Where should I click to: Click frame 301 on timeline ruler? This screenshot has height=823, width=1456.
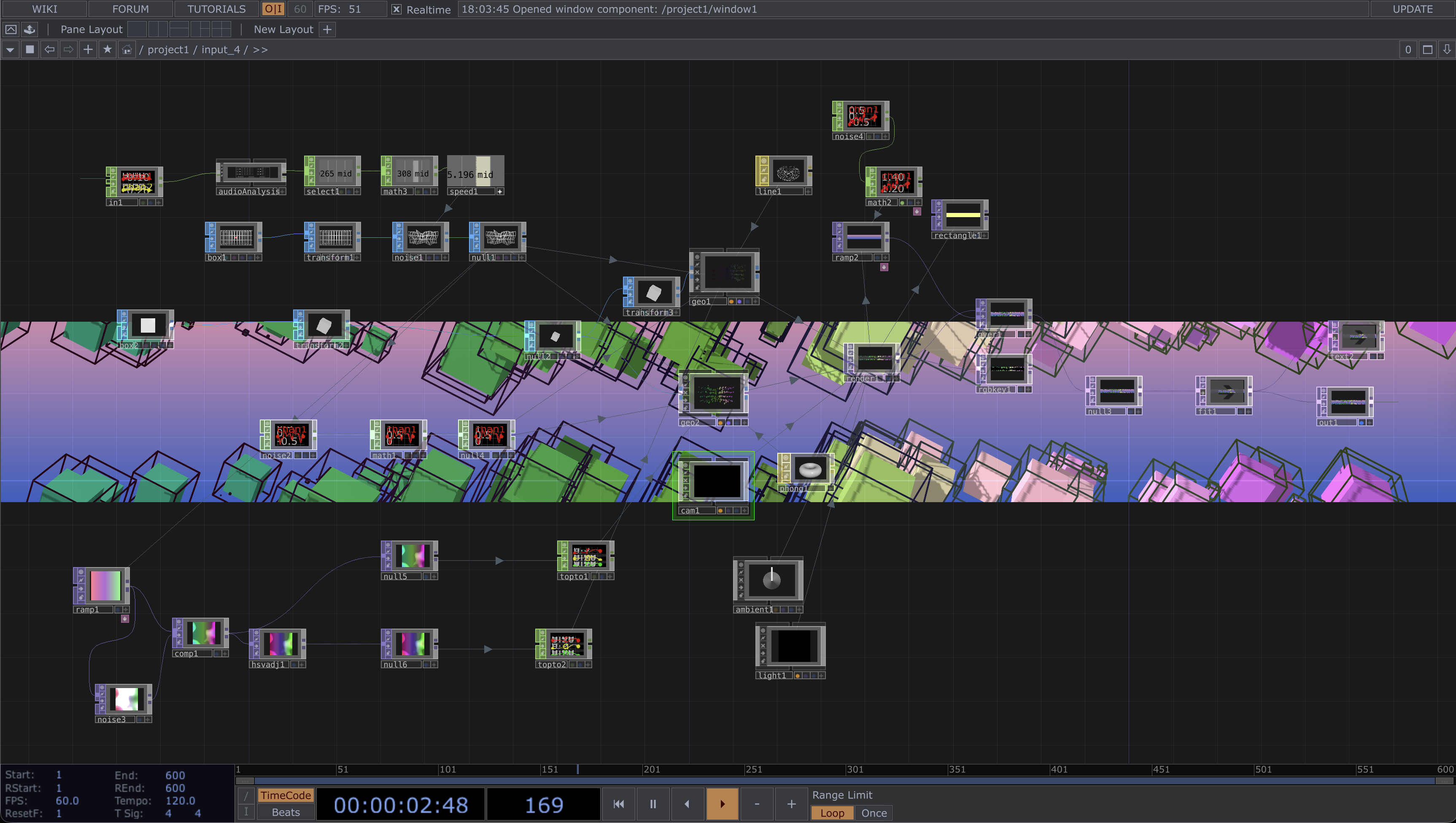848,769
